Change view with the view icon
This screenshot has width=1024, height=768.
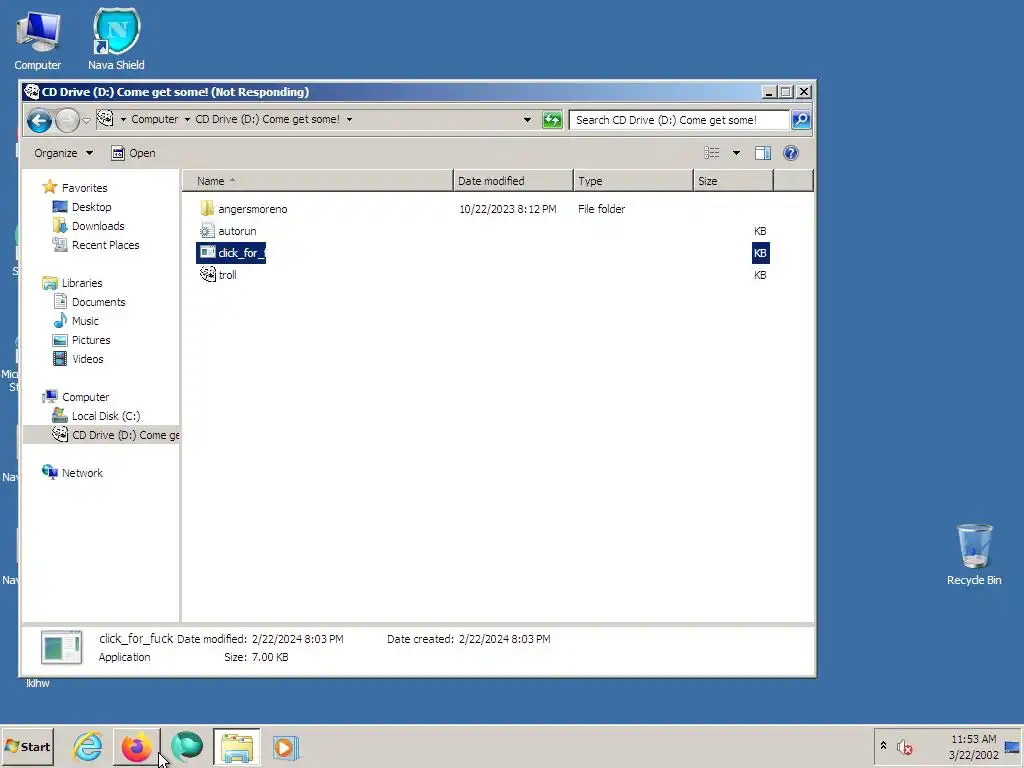[712, 153]
